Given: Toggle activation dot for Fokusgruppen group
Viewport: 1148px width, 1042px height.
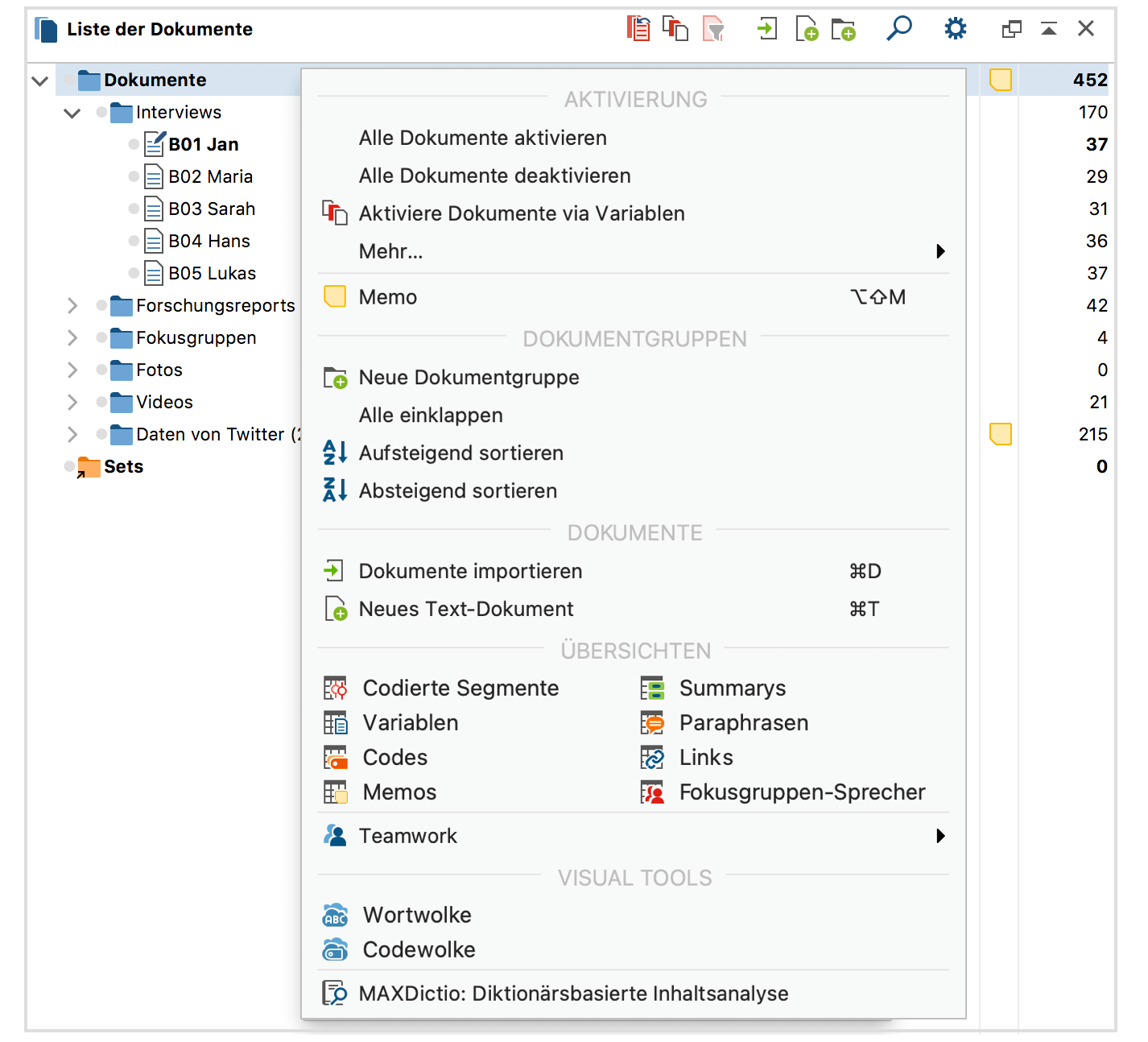Looking at the screenshot, I should [101, 337].
